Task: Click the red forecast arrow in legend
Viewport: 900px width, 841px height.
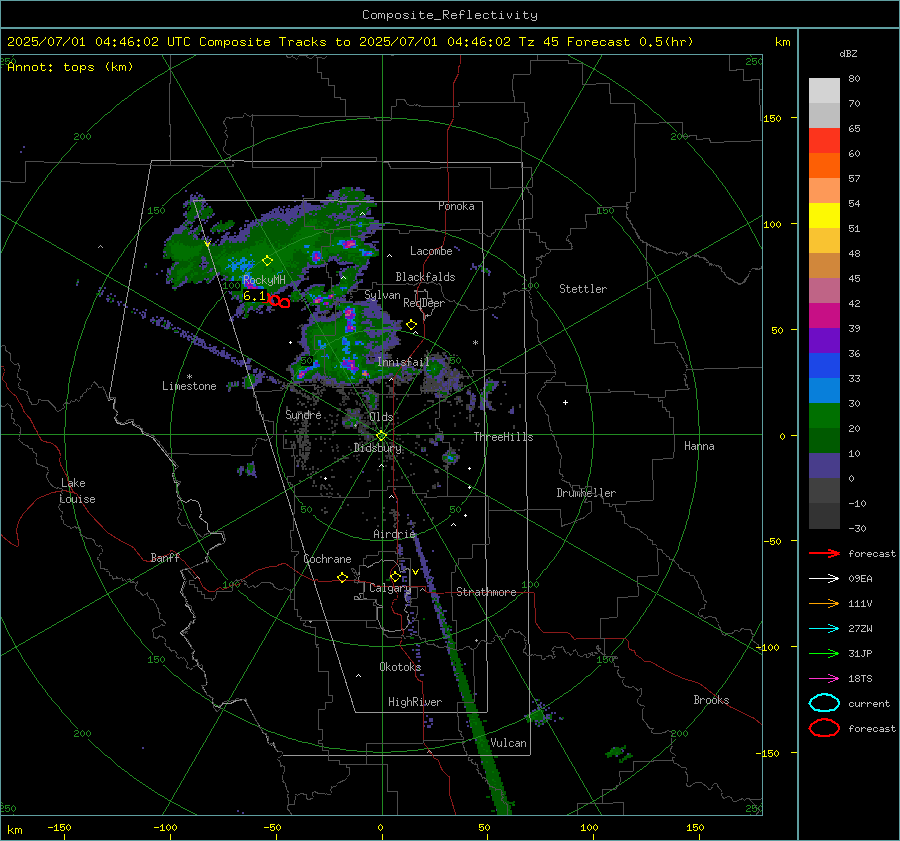Action: (x=824, y=553)
